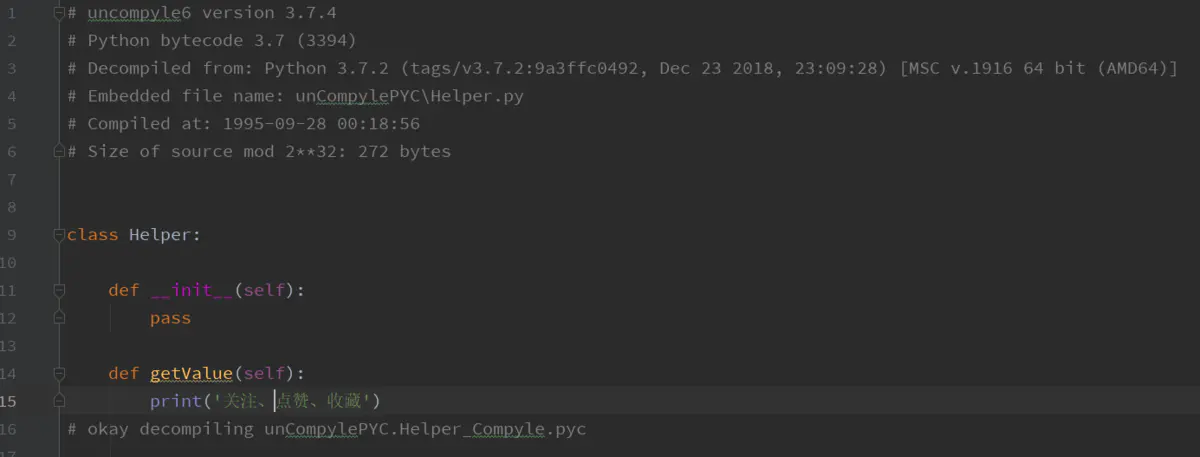Viewport: 1200px width, 457px height.
Task: Click the print function call
Action: (176, 401)
